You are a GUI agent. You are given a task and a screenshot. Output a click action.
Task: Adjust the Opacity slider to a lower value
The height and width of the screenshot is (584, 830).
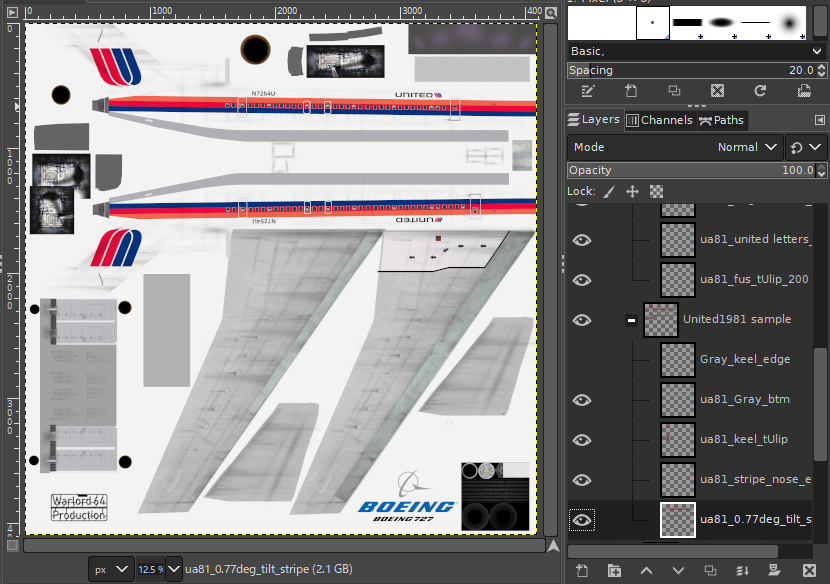click(x=650, y=169)
